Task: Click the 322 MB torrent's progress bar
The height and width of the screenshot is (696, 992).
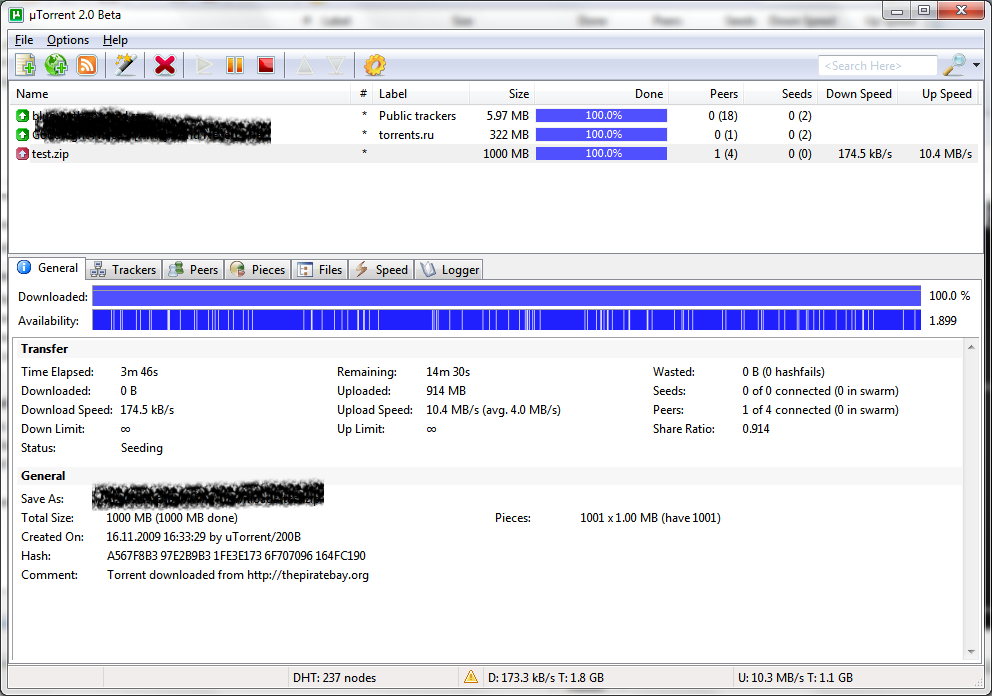Action: (601, 135)
